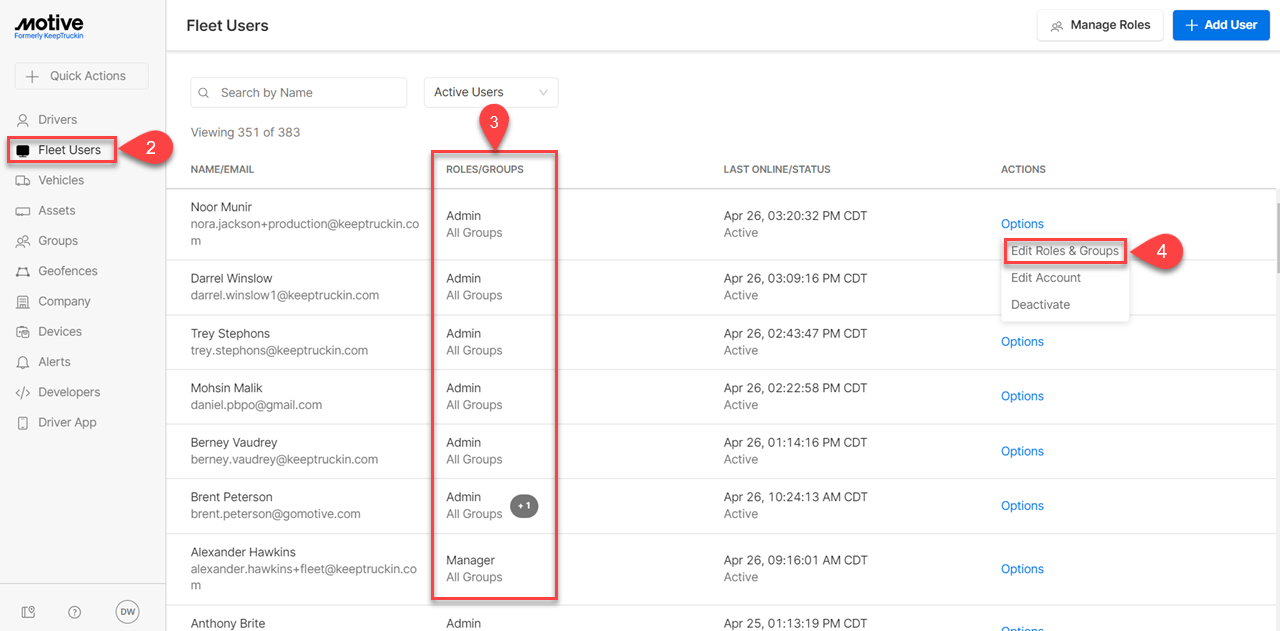This screenshot has width=1280, height=631.
Task: Click the Search by Name field
Action: point(299,92)
